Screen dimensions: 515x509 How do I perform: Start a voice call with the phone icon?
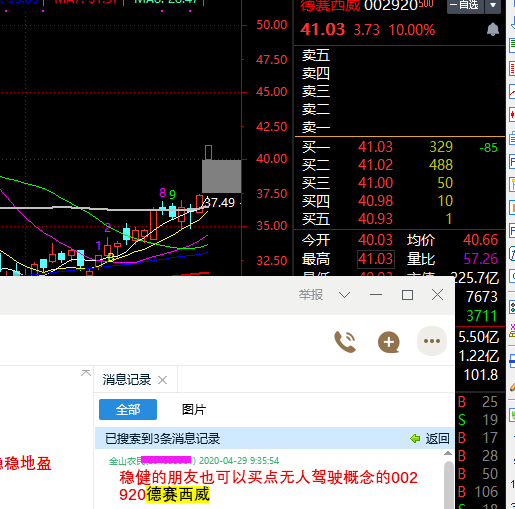tap(345, 342)
